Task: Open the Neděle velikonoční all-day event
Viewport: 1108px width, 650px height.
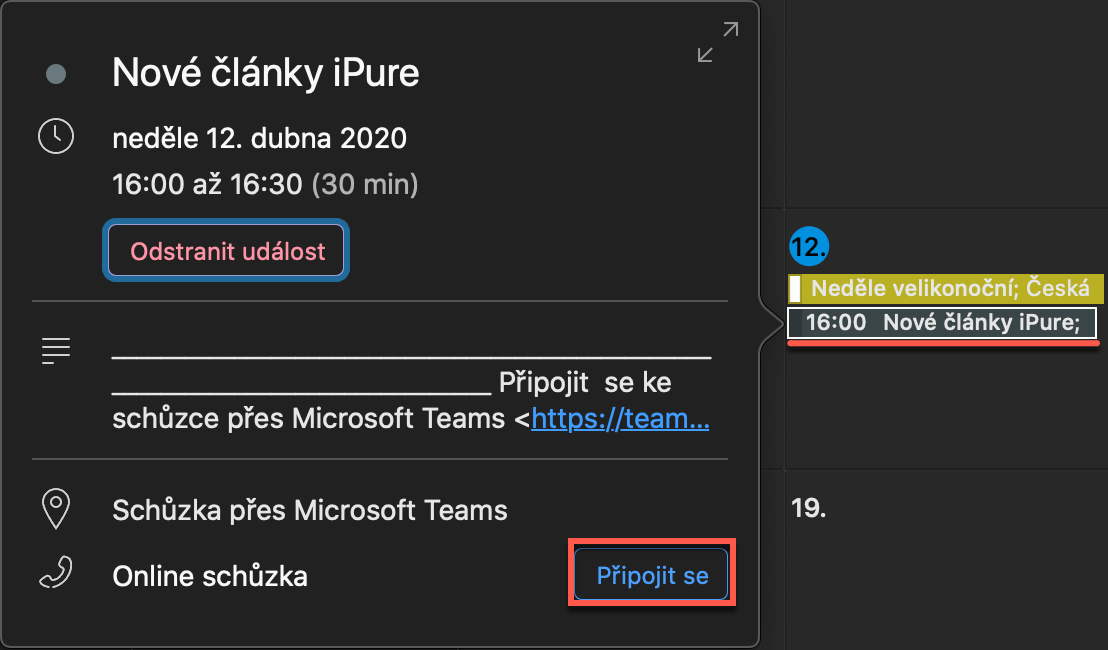Action: pyautogui.click(x=950, y=289)
